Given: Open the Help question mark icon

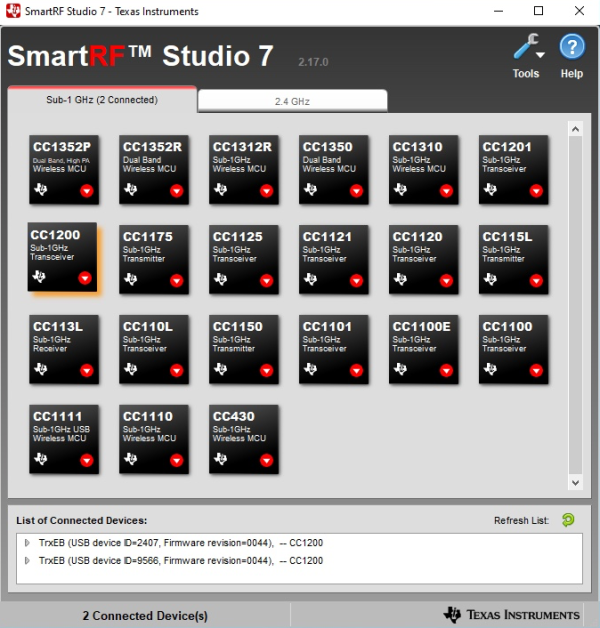Looking at the screenshot, I should [x=572, y=47].
